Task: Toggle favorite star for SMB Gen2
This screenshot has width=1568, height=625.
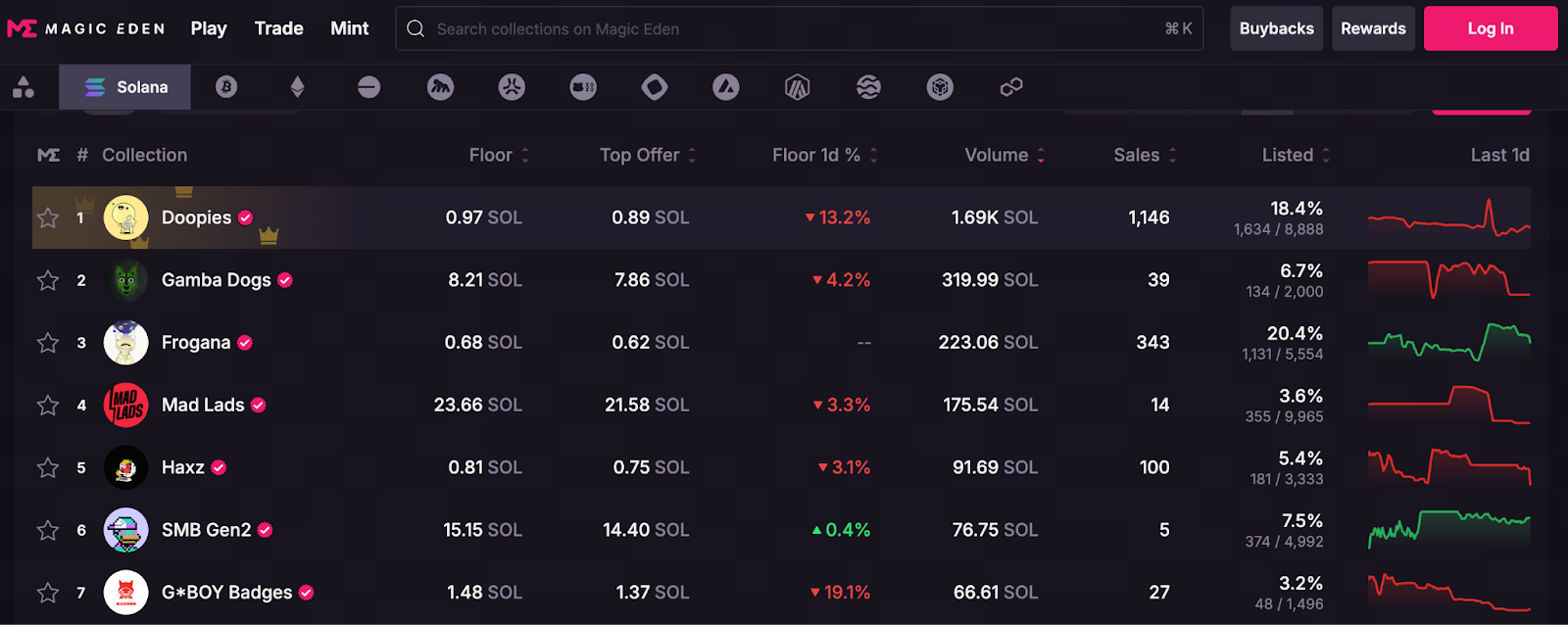Action: point(48,530)
